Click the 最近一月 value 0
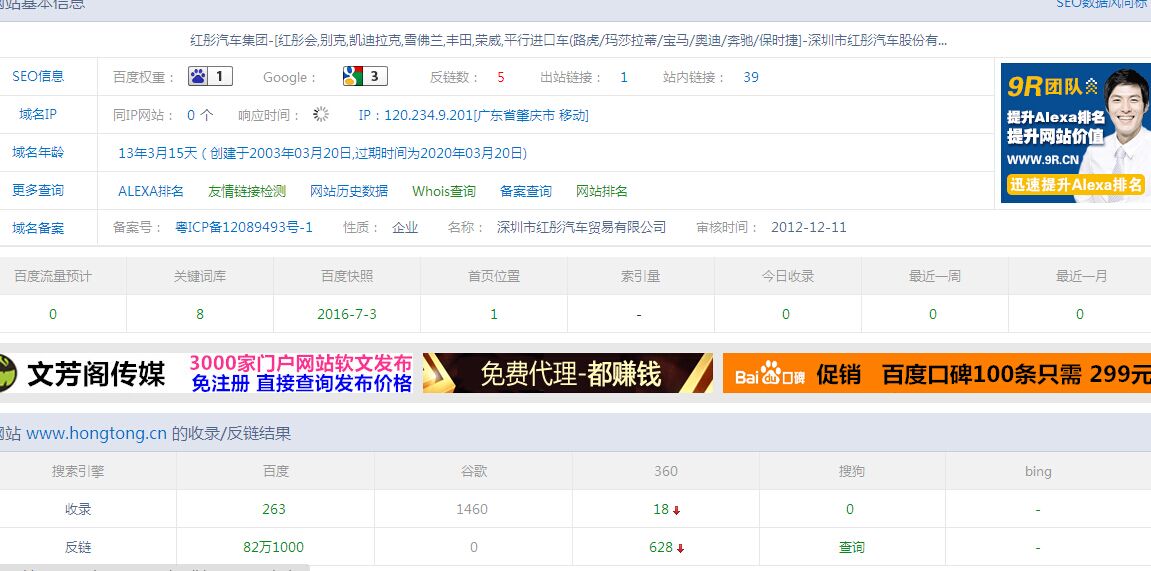1151x571 pixels. (1080, 314)
